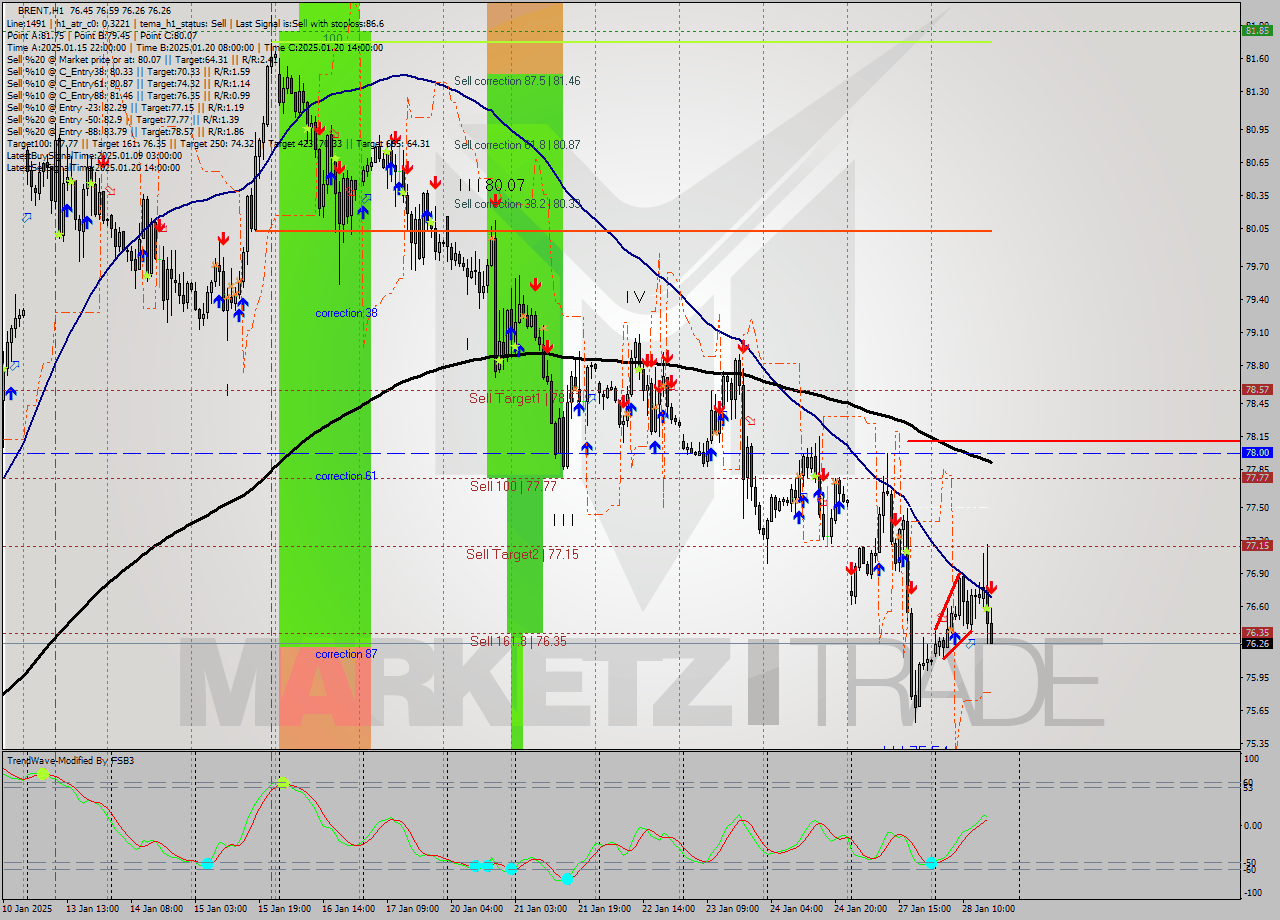Click the '28 Jan 10:00' time axis label
1280x920 pixels.
click(x=988, y=908)
